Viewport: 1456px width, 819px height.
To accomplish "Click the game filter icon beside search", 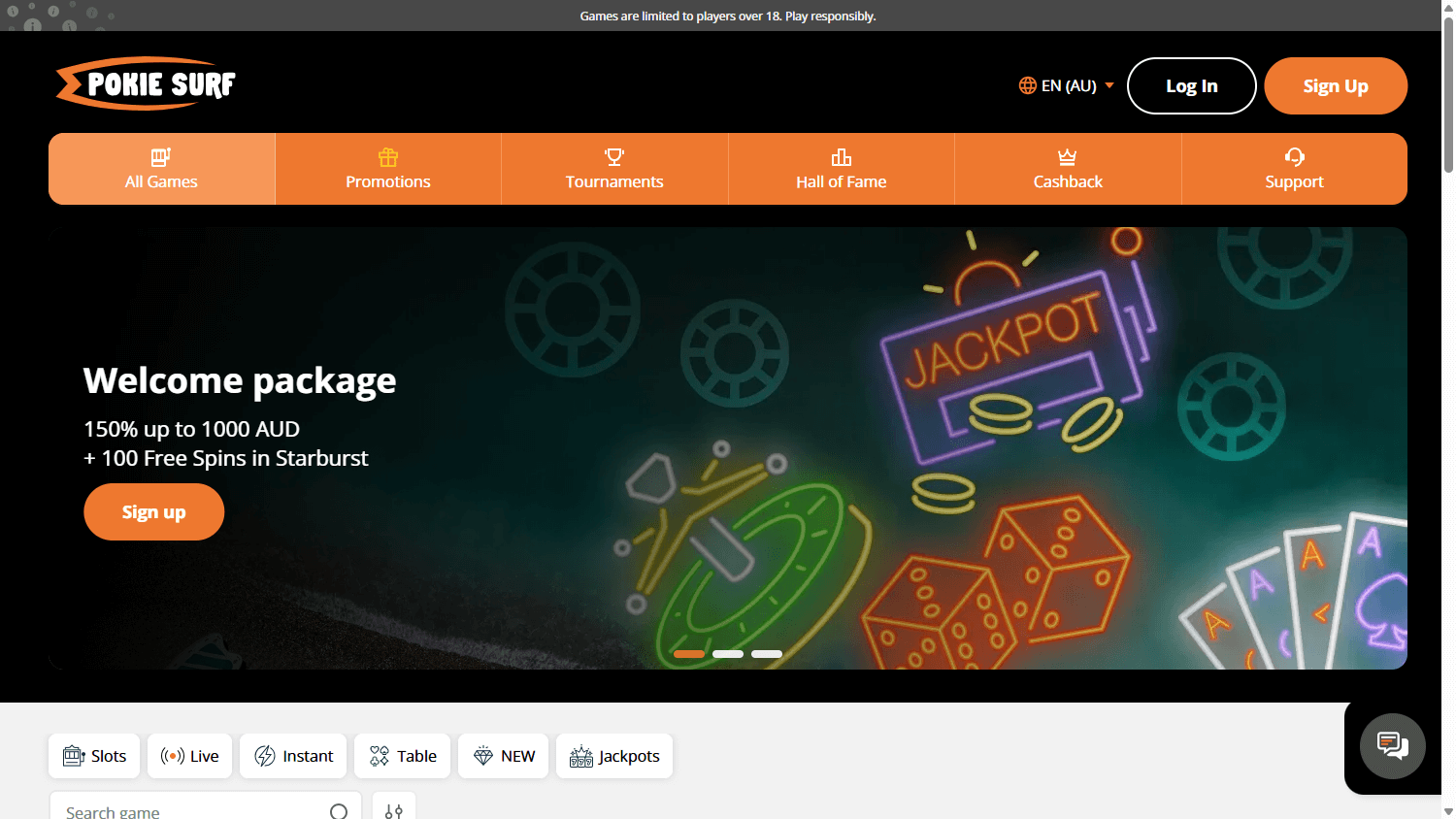I will tap(394, 809).
